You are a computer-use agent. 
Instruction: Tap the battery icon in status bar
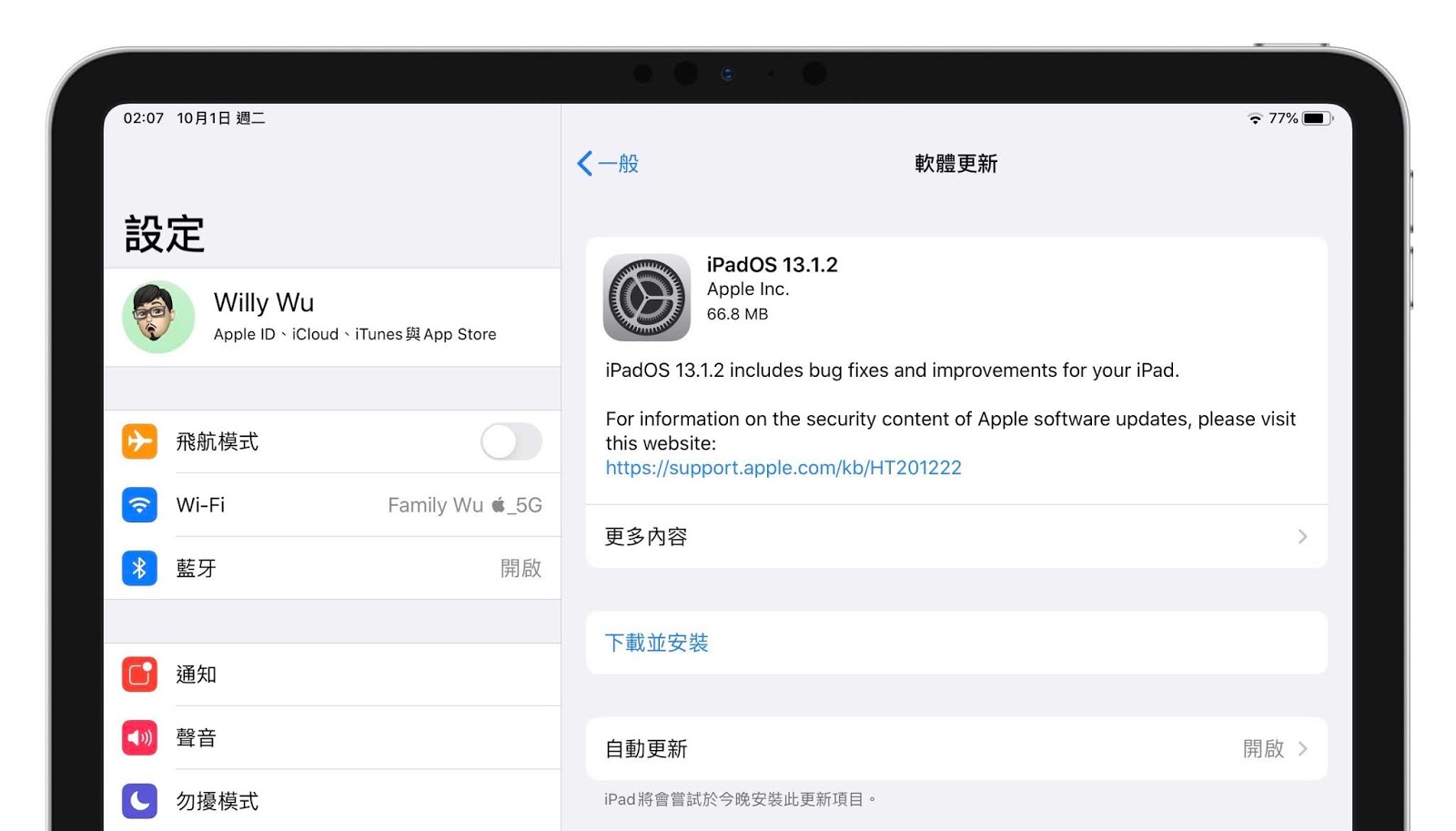coord(1317,118)
